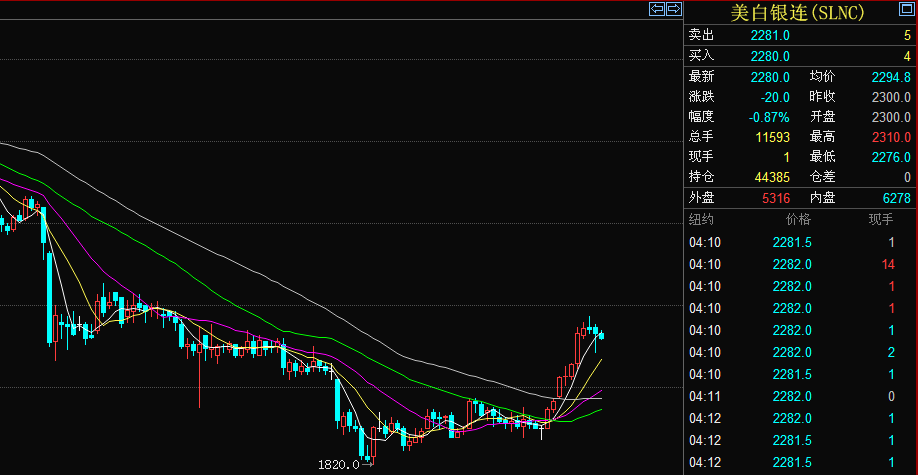This screenshot has width=918, height=475.
Task: Click the 总手 value 11593
Action: click(772, 137)
